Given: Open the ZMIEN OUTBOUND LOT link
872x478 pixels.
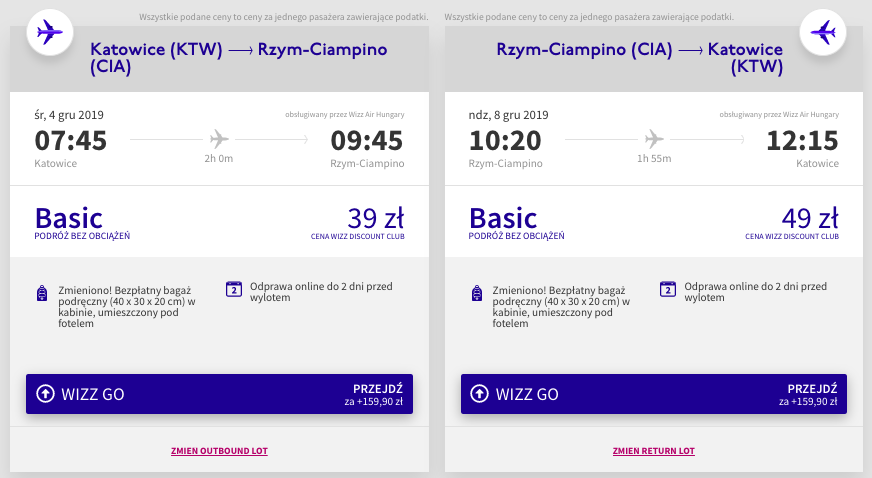Looking at the screenshot, I should click(219, 451).
